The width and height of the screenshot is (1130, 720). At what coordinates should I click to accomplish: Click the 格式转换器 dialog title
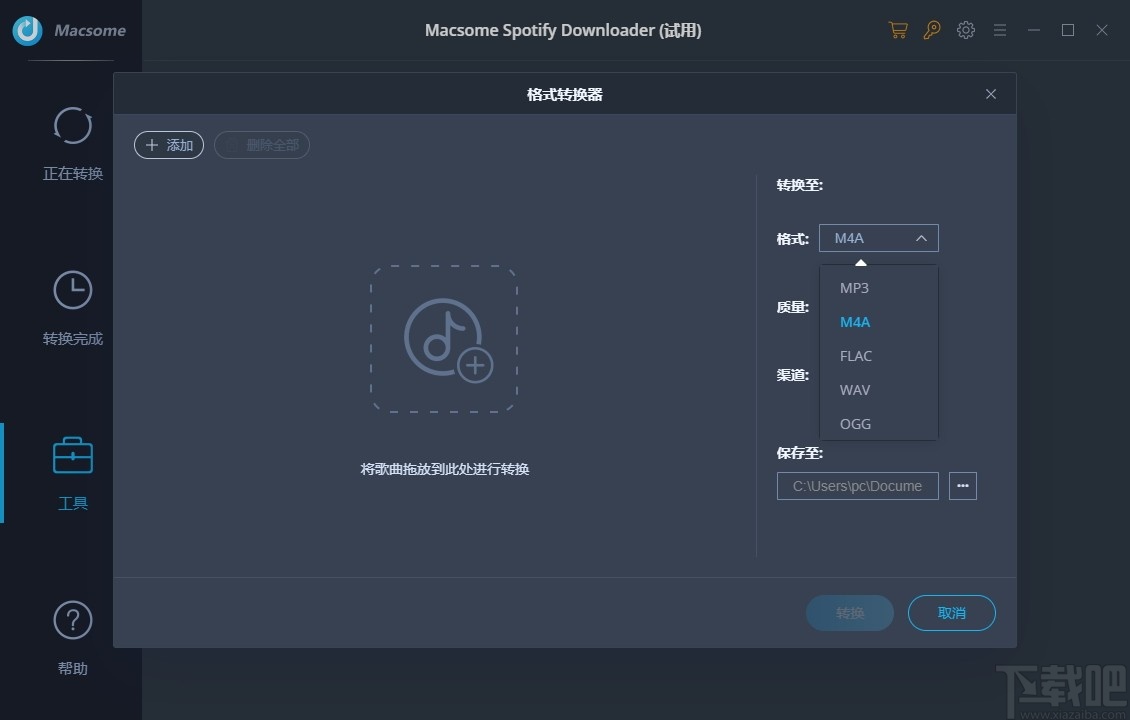[563, 93]
